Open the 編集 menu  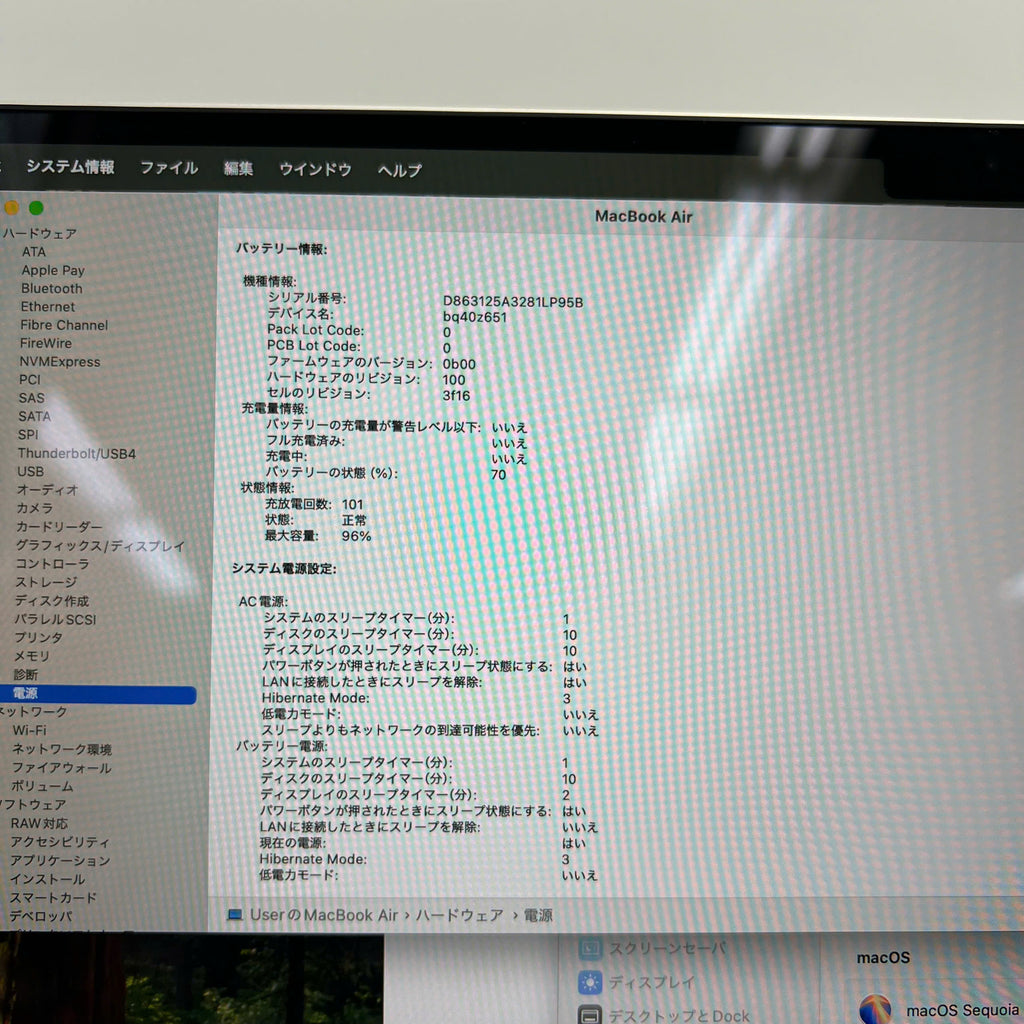(x=238, y=169)
